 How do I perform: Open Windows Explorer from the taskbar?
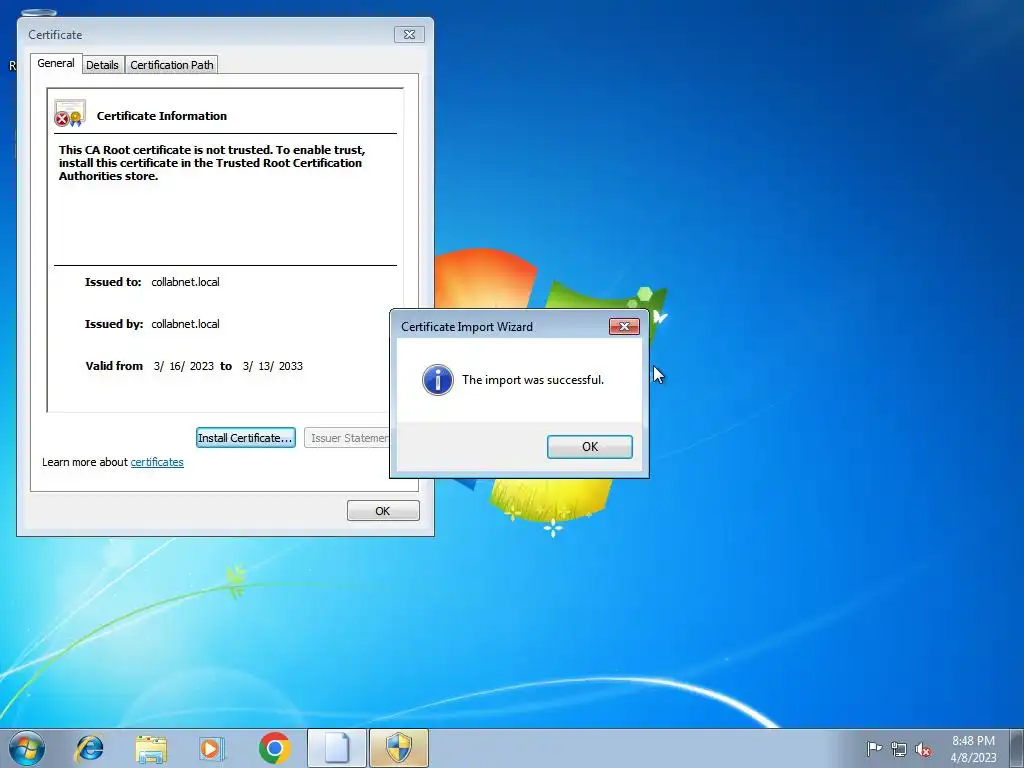point(151,748)
